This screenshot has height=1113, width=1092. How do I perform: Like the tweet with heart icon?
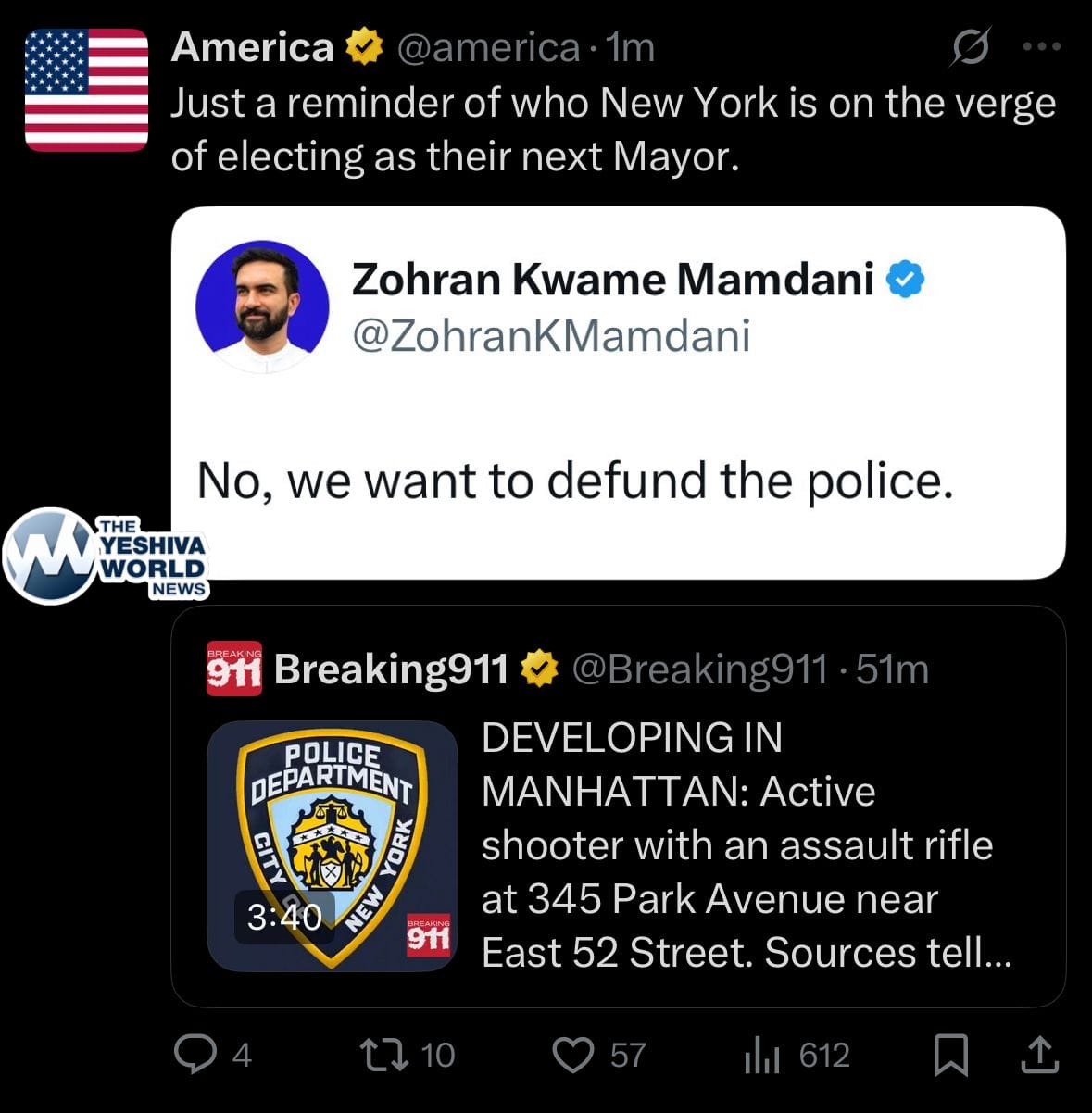tap(572, 1055)
